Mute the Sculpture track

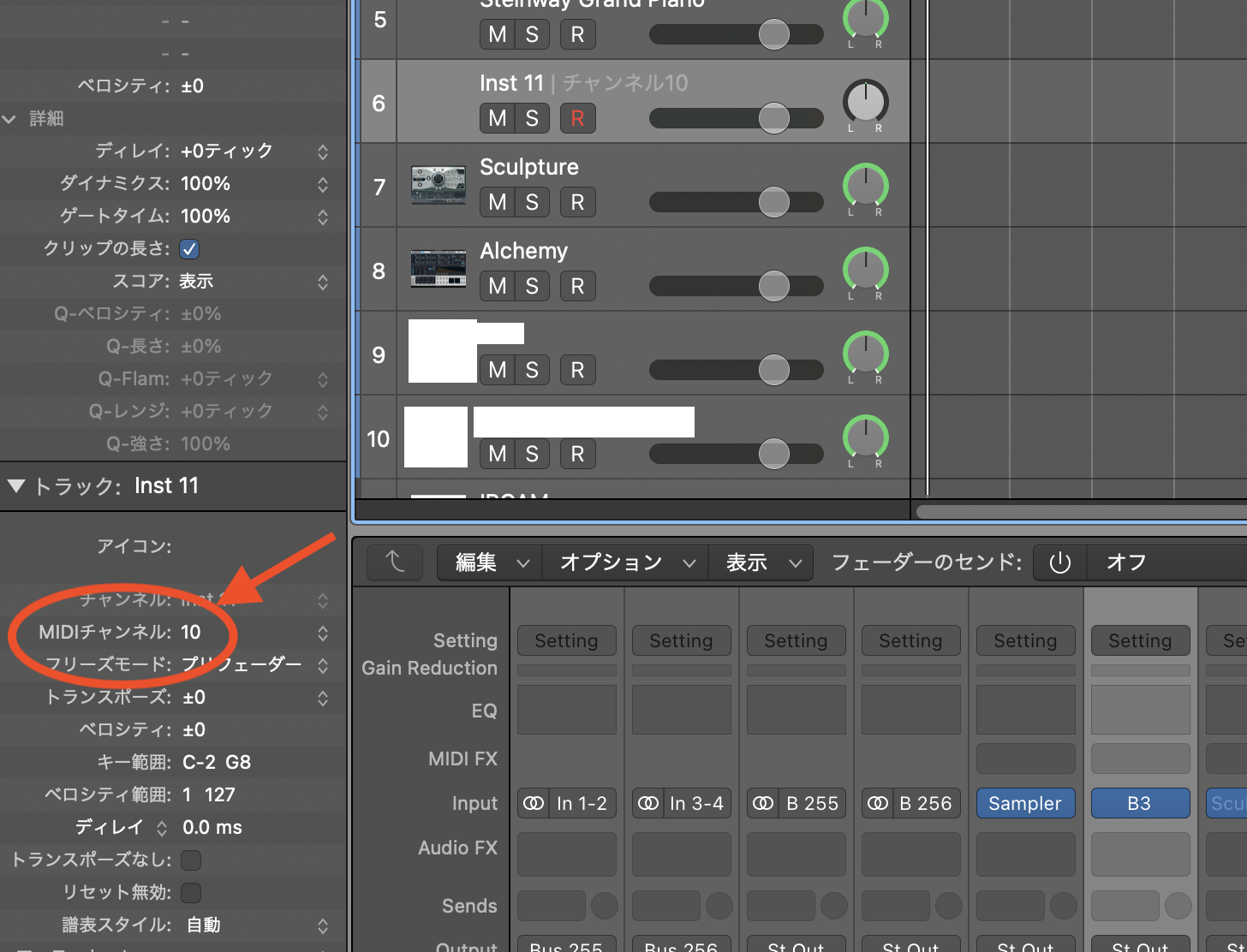[x=497, y=202]
